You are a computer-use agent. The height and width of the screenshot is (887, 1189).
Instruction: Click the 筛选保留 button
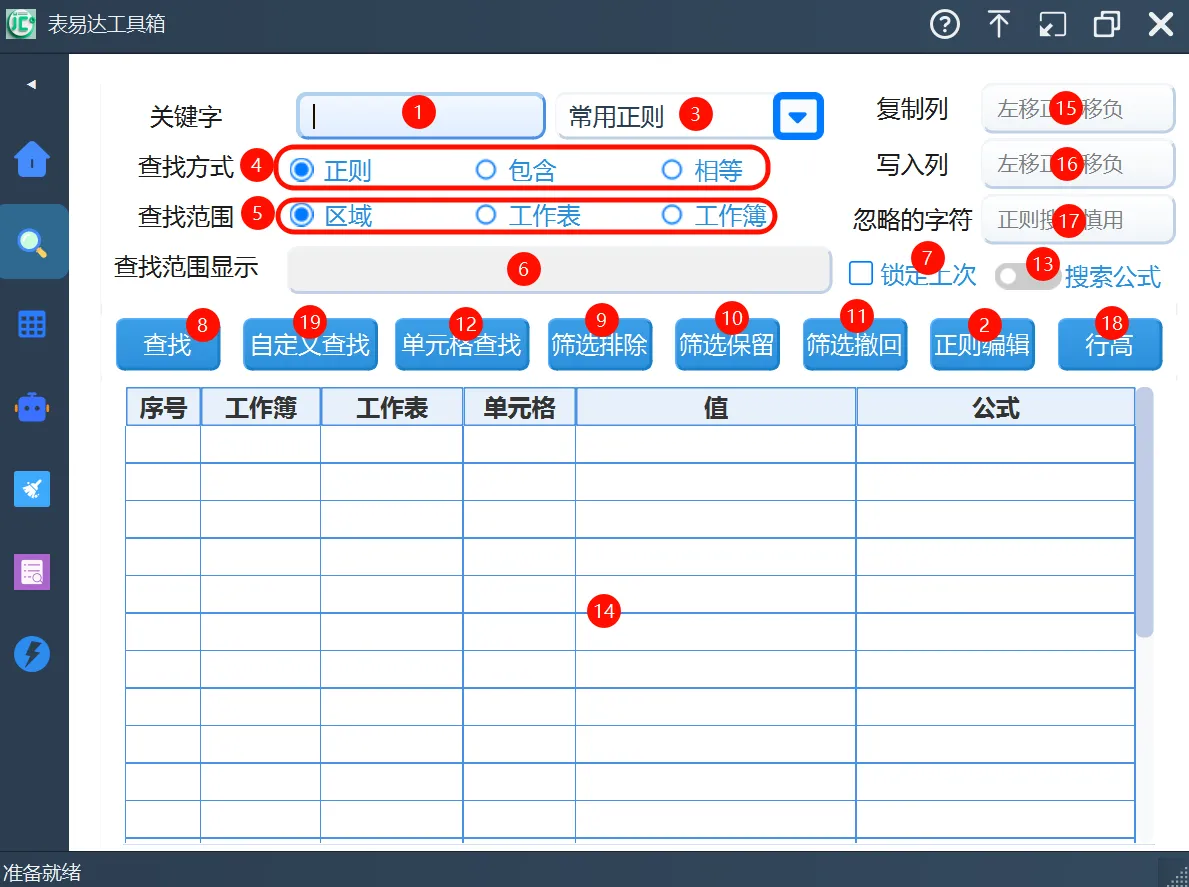coord(727,344)
